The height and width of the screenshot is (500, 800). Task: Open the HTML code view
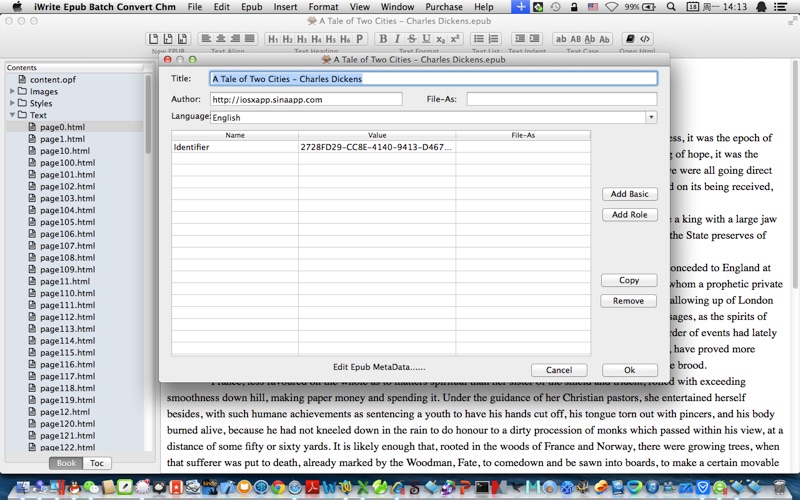(x=645, y=39)
